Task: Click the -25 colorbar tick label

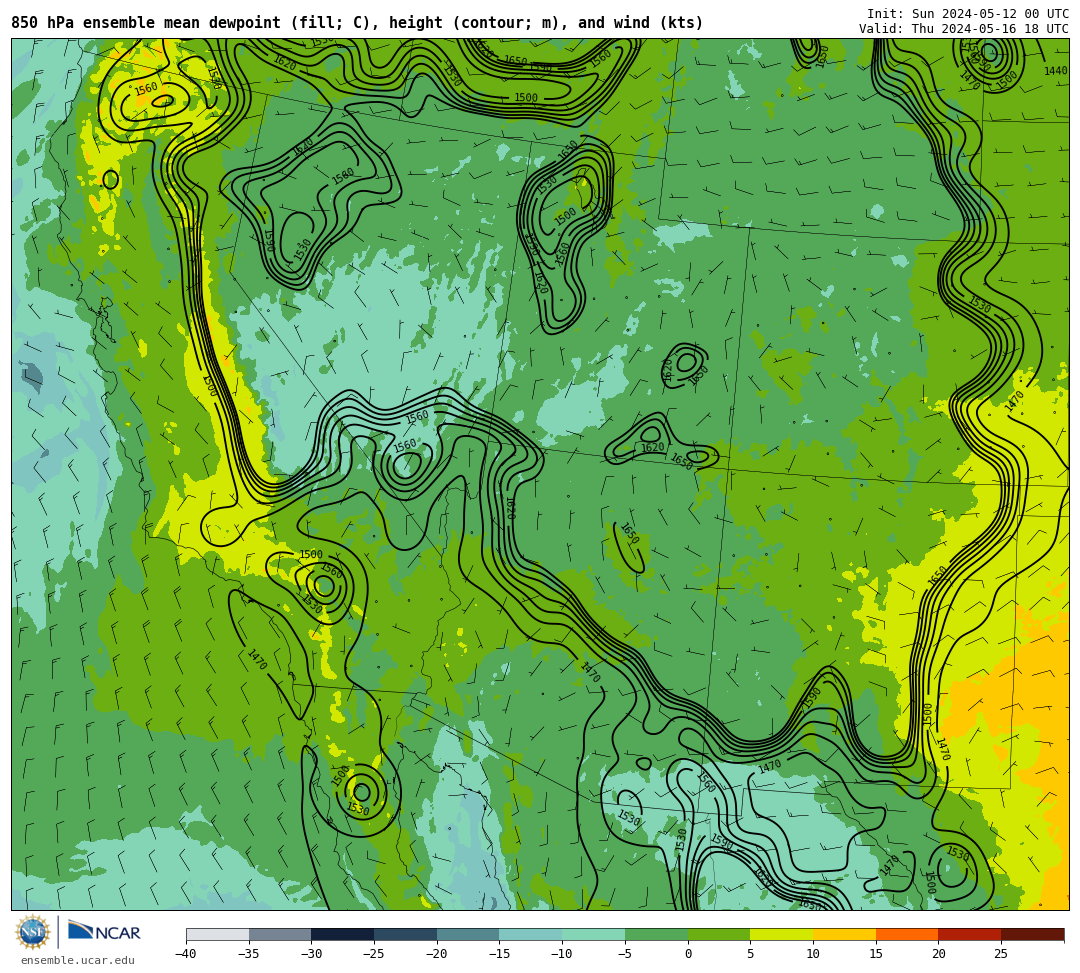Action: (x=373, y=954)
